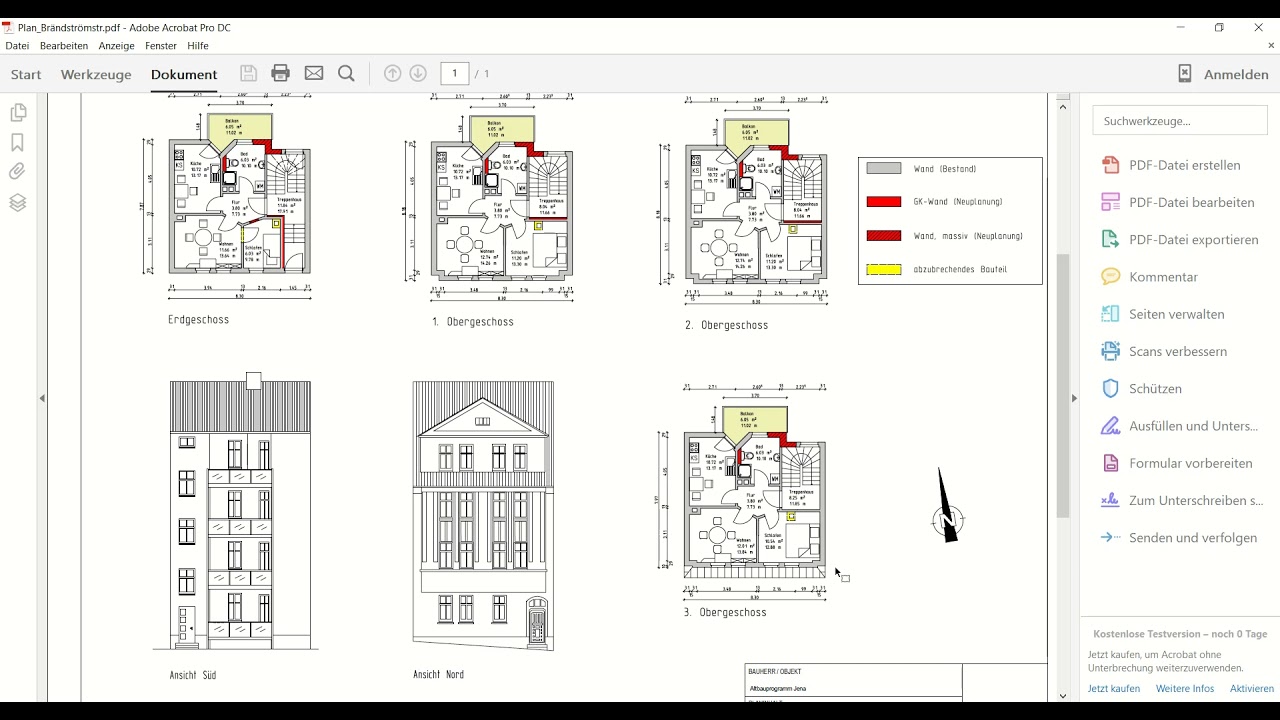Click the document vertical scrollbar thumb
The width and height of the screenshot is (1280, 720).
pyautogui.click(x=1063, y=385)
